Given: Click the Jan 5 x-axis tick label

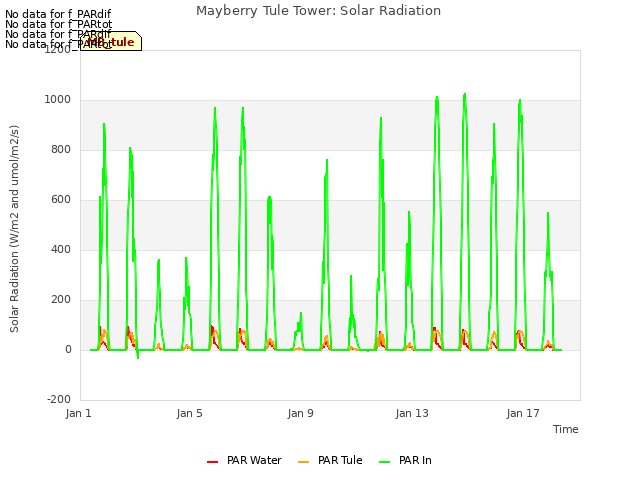Looking at the screenshot, I should (189, 413).
